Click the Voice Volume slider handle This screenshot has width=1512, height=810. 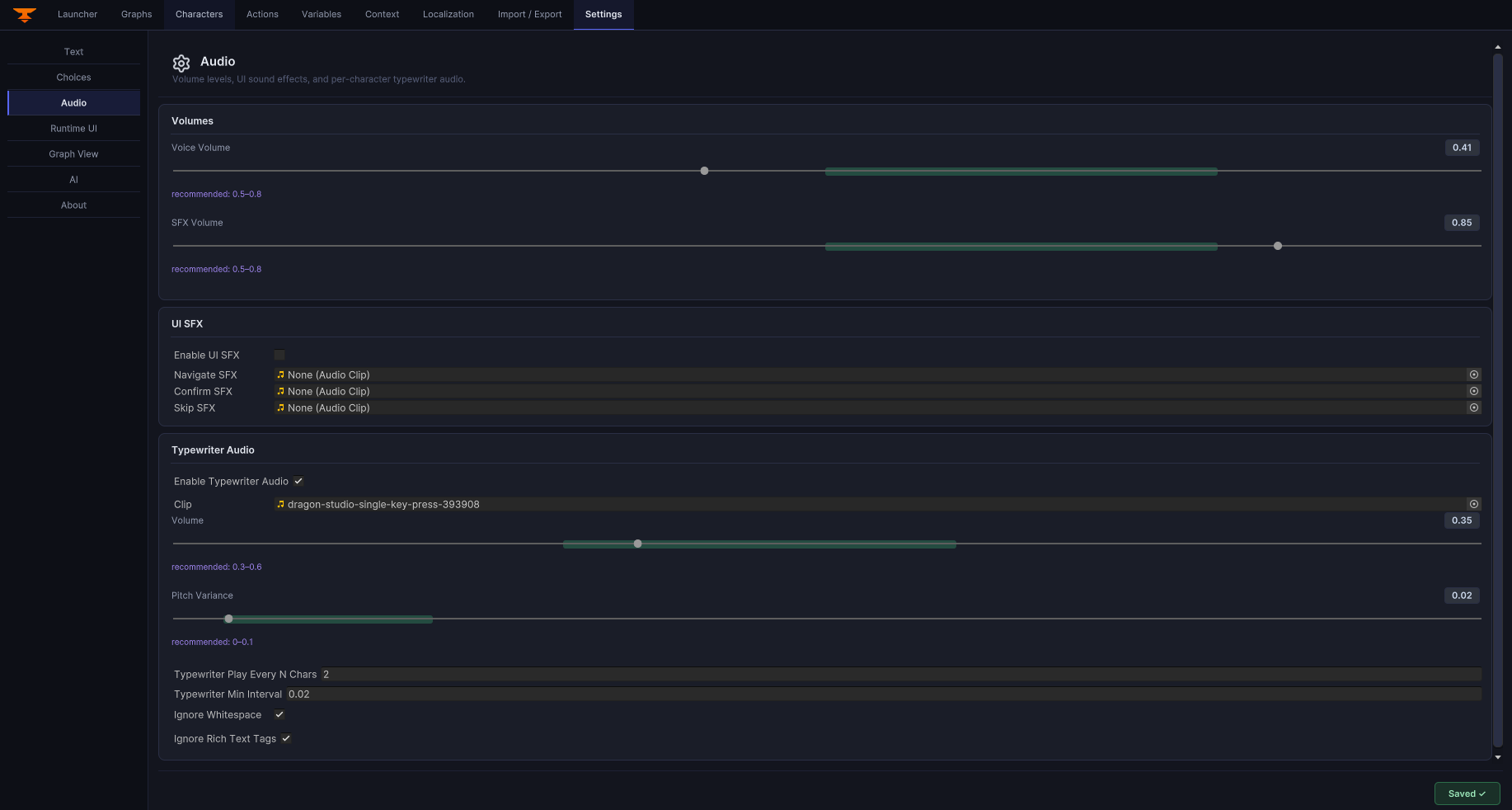click(704, 171)
